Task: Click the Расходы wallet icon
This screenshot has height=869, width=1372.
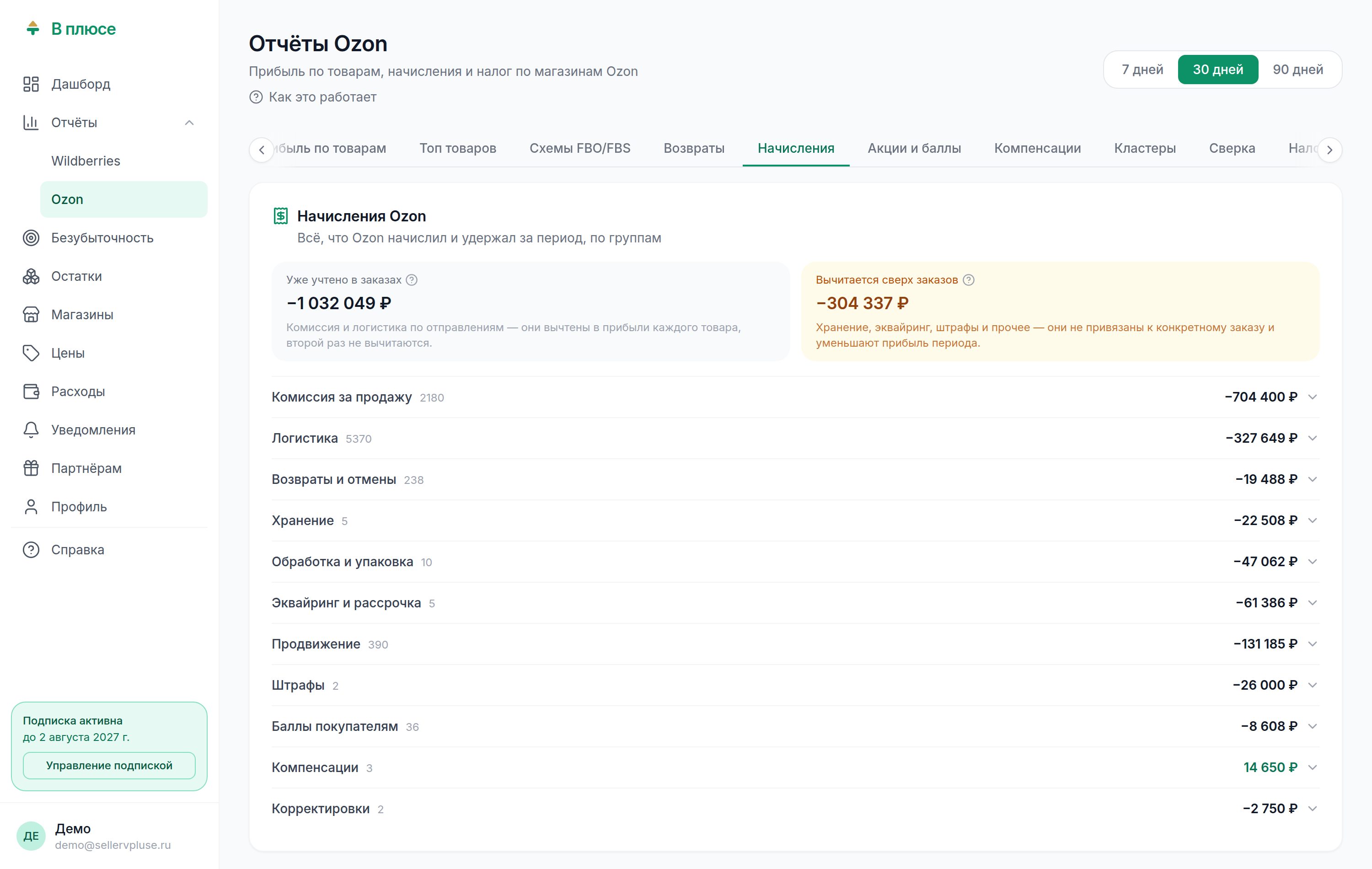Action: coord(31,392)
